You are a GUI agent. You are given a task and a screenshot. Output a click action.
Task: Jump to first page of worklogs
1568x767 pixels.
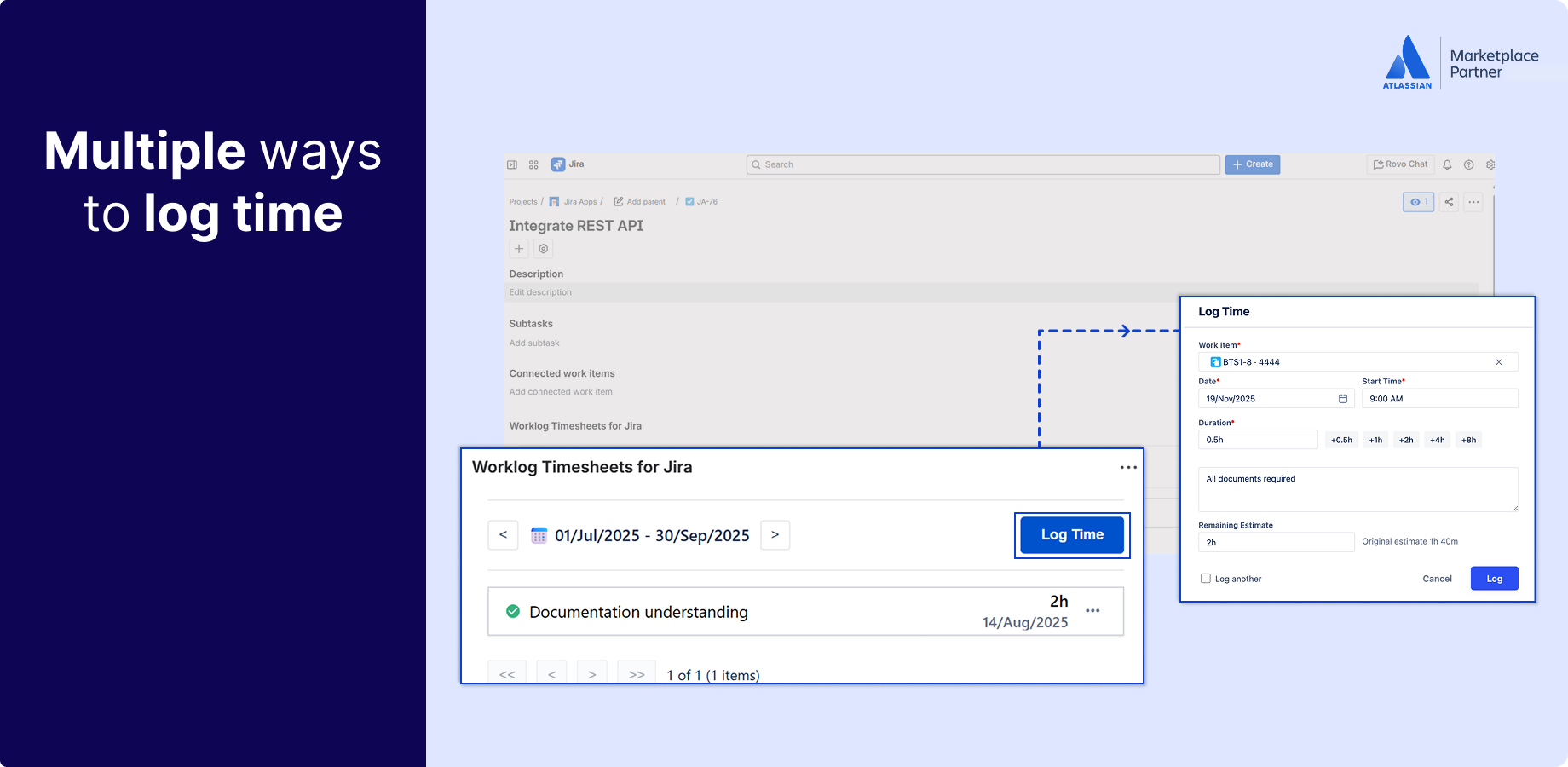click(507, 673)
